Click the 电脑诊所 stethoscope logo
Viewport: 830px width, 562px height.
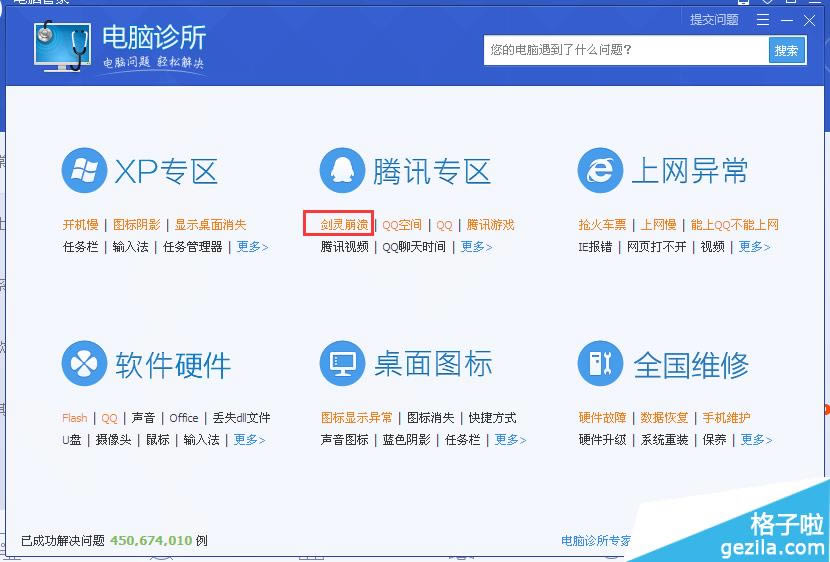tap(62, 47)
